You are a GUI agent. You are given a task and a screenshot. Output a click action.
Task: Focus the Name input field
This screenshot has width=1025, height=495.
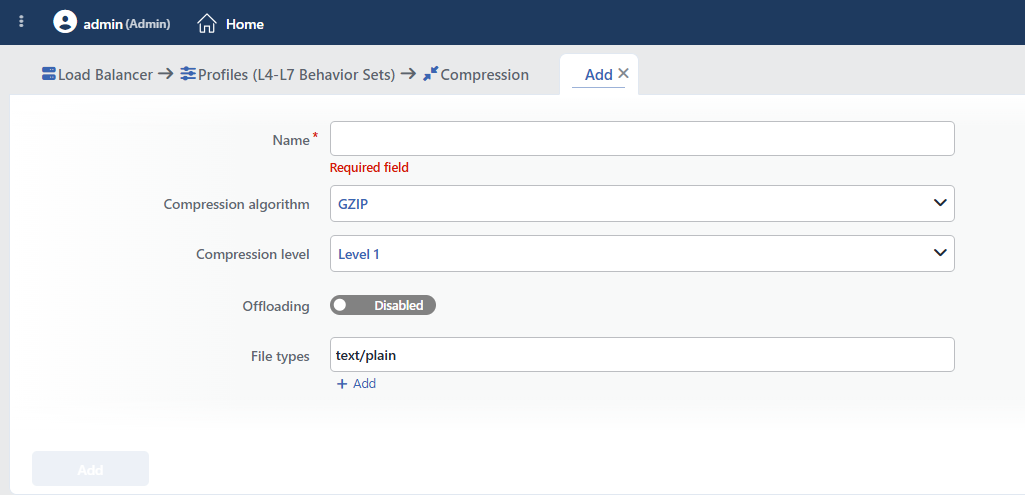pyautogui.click(x=642, y=139)
